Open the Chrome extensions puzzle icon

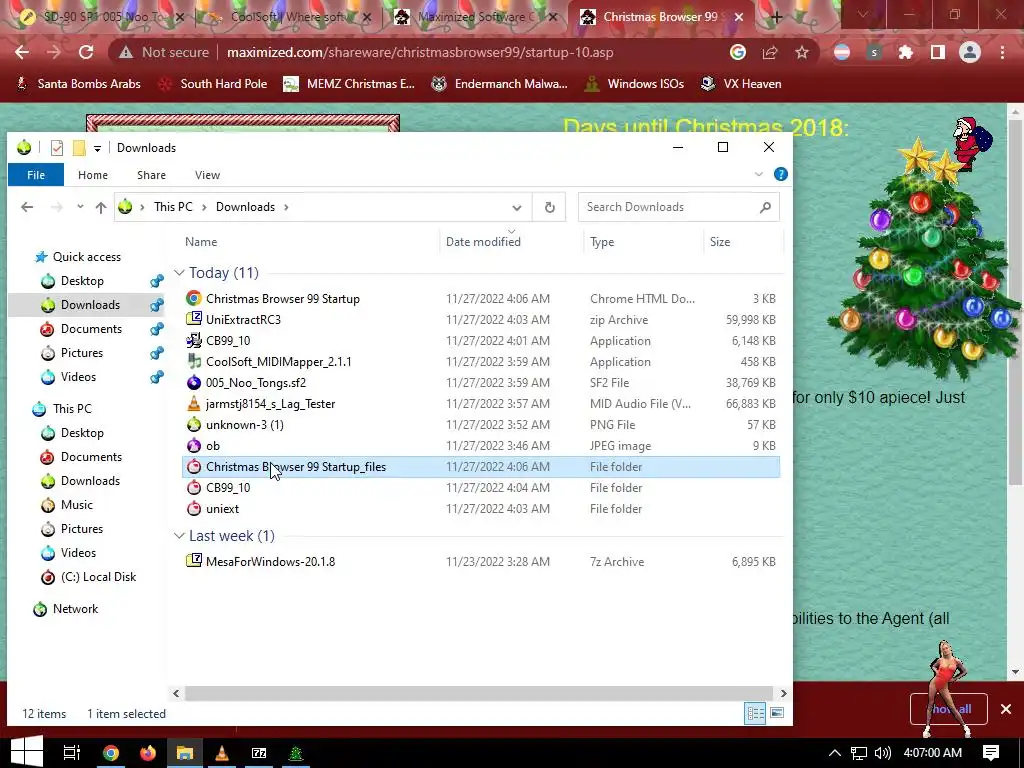coord(906,52)
